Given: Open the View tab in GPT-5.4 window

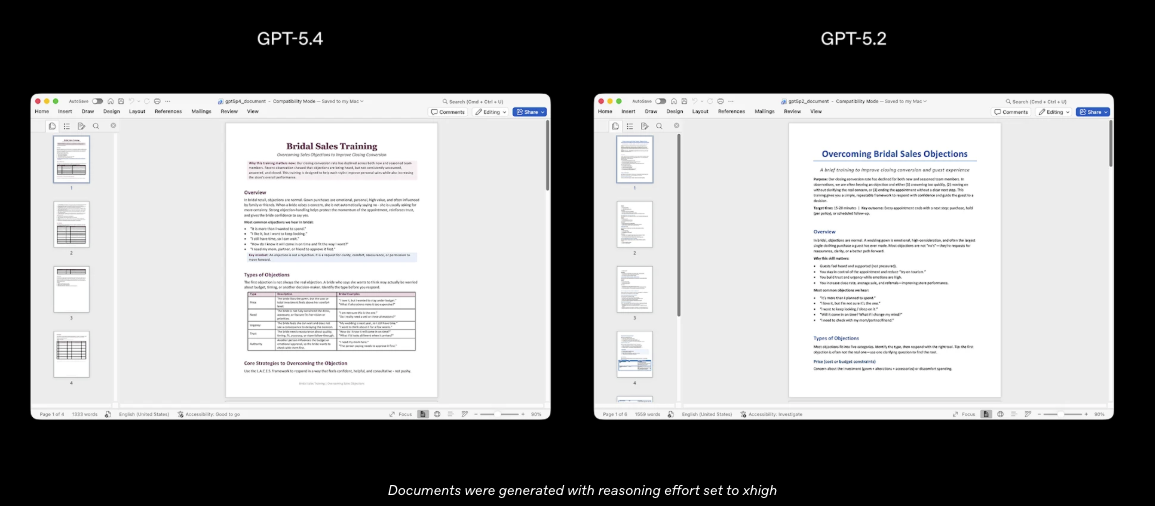Looking at the screenshot, I should [x=253, y=111].
